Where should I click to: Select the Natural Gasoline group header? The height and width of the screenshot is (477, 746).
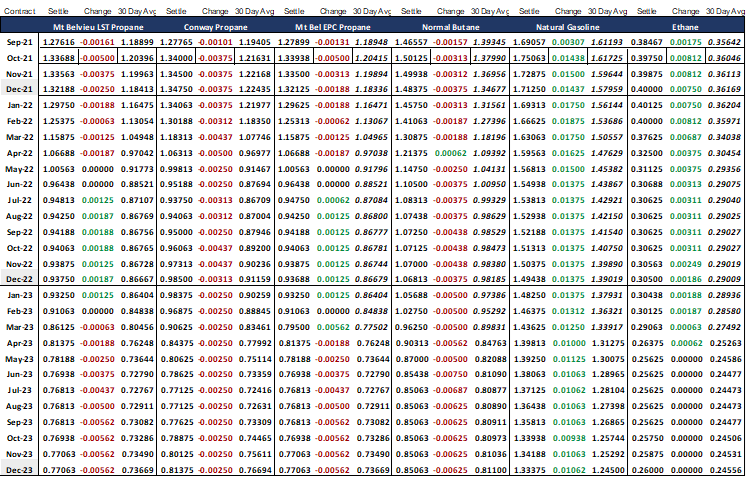(x=568, y=27)
